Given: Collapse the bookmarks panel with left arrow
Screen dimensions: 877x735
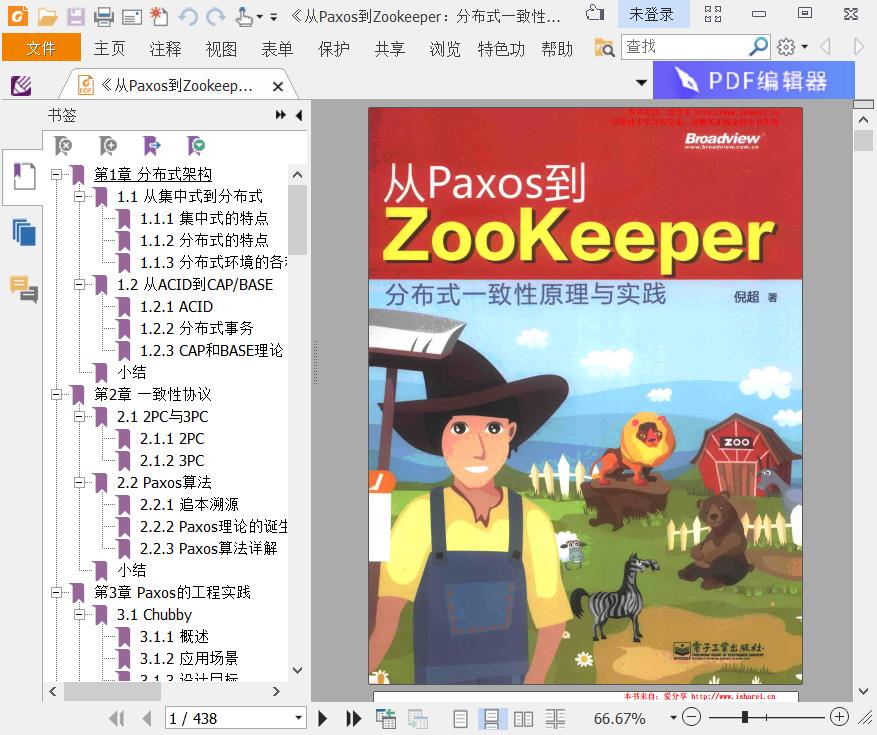Looking at the screenshot, I should point(299,115).
